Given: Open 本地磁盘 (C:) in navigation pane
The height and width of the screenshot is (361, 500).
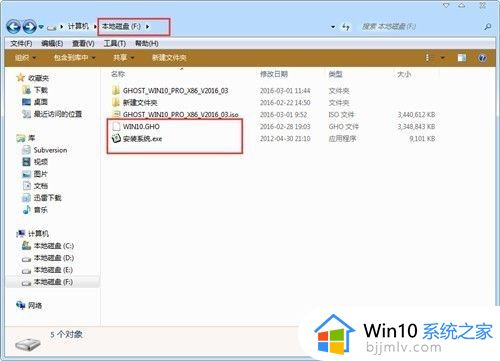Looking at the screenshot, I should 54,246.
